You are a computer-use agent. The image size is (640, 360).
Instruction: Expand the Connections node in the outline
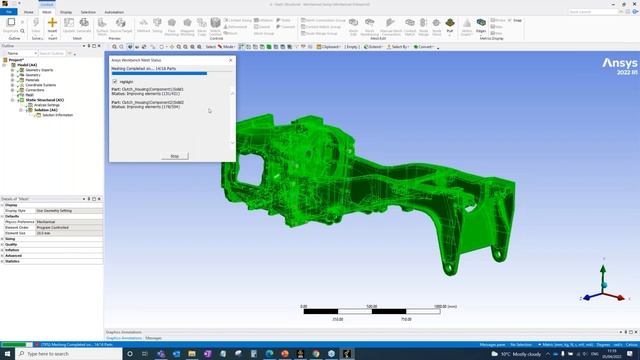(x=12, y=90)
